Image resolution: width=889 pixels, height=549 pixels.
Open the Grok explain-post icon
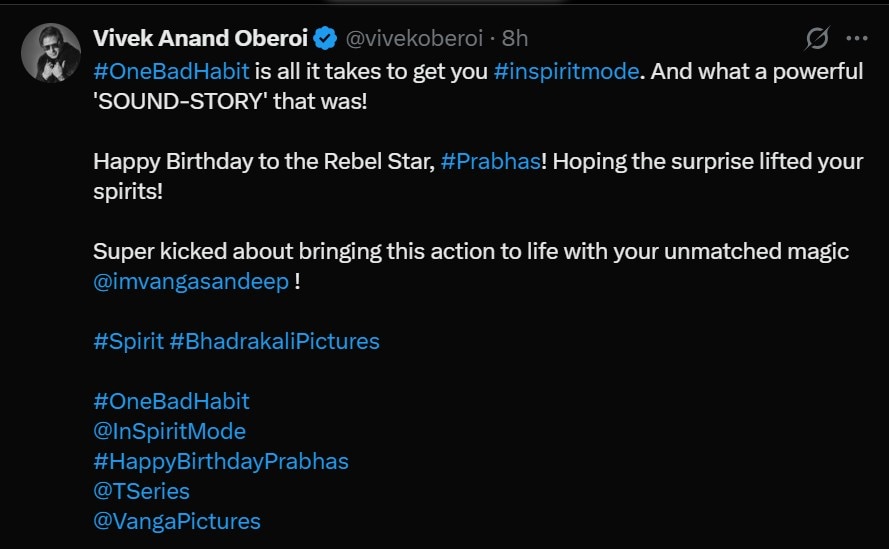[x=817, y=39]
